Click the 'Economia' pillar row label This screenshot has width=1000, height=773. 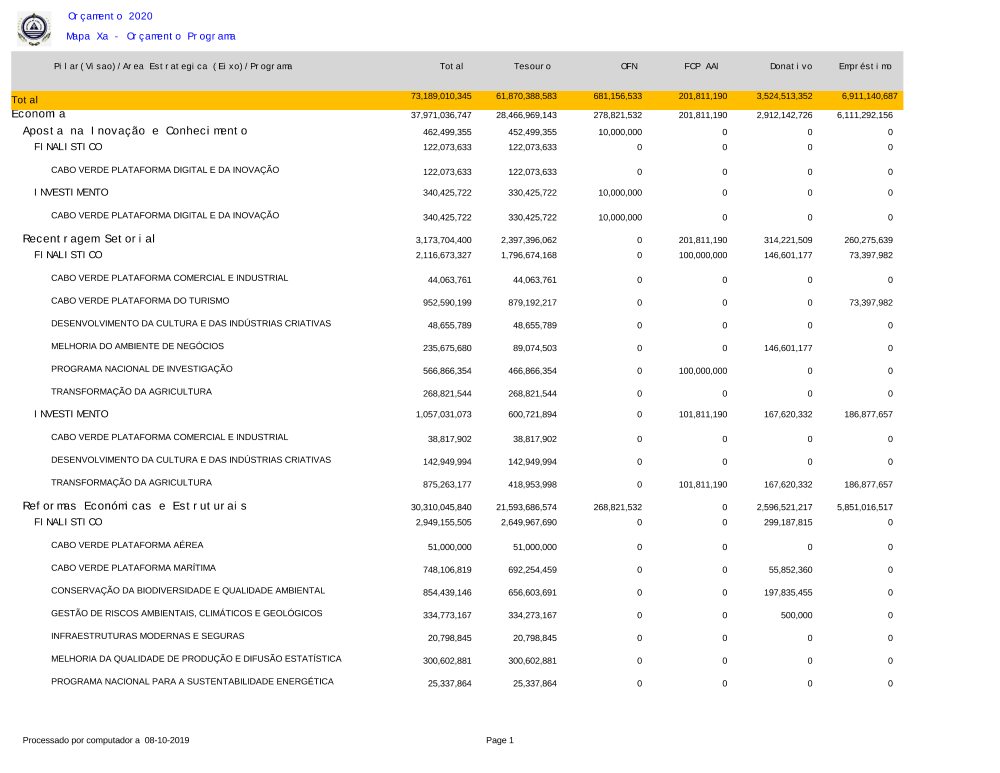38,114
